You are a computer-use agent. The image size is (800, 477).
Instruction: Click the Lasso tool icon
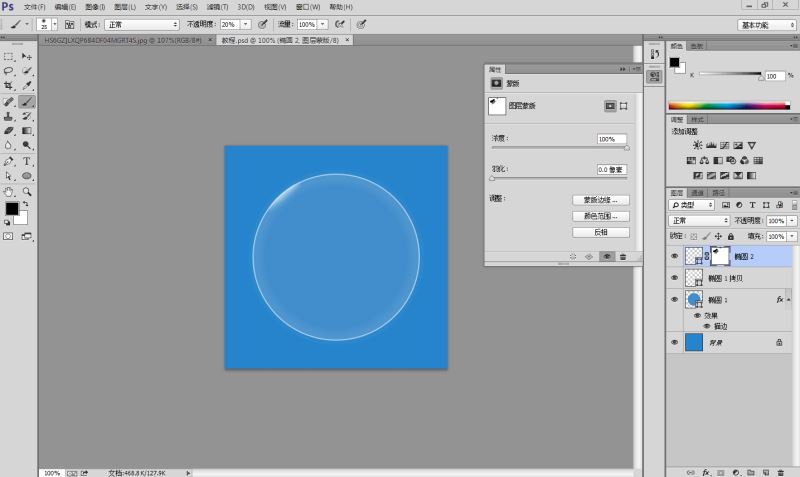tap(9, 71)
